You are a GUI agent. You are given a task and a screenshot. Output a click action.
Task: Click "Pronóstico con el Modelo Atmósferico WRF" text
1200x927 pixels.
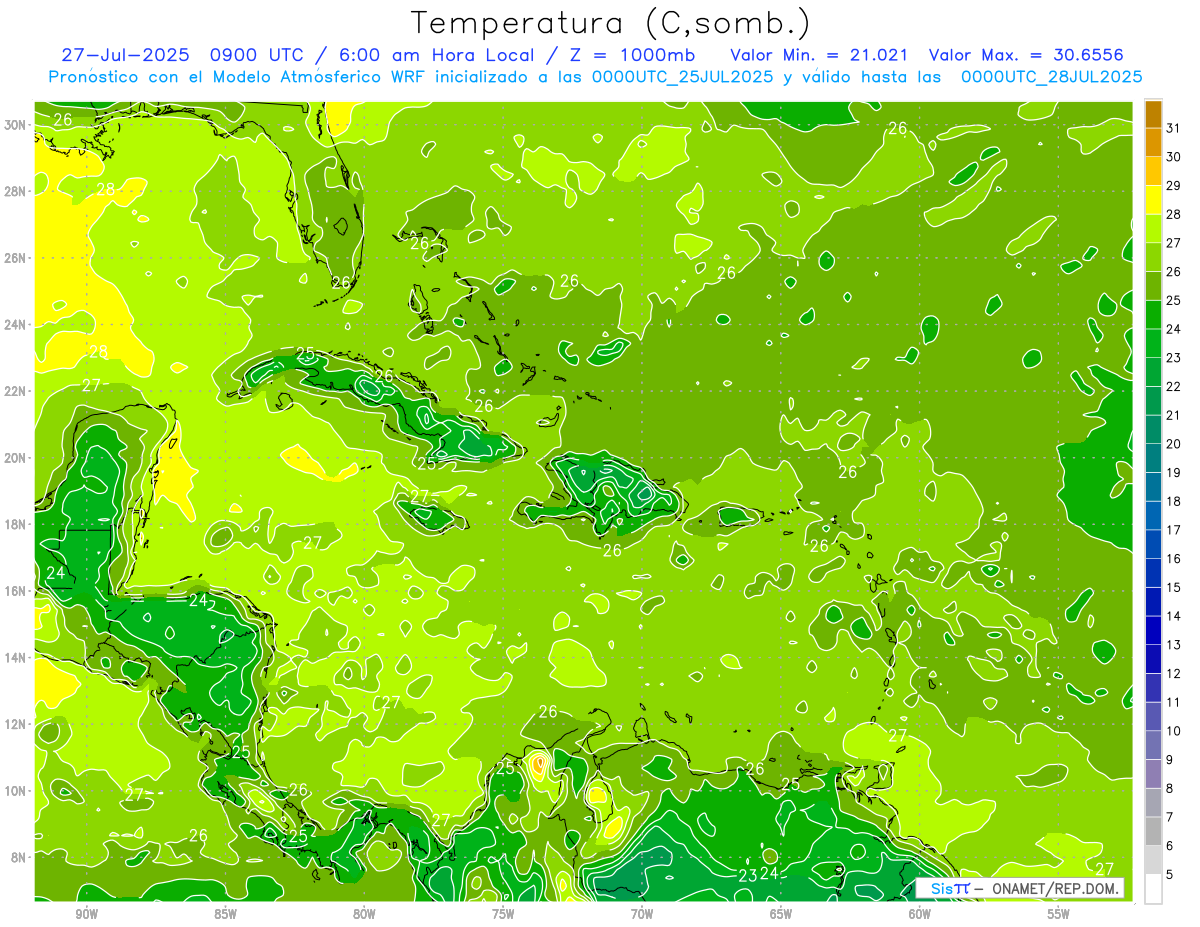tap(238, 77)
